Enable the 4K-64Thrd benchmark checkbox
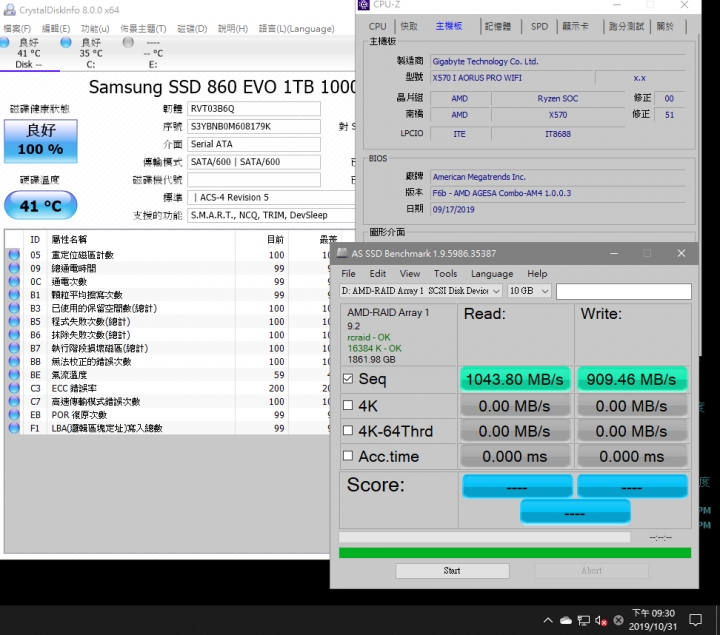720x635 pixels. pyautogui.click(x=348, y=430)
